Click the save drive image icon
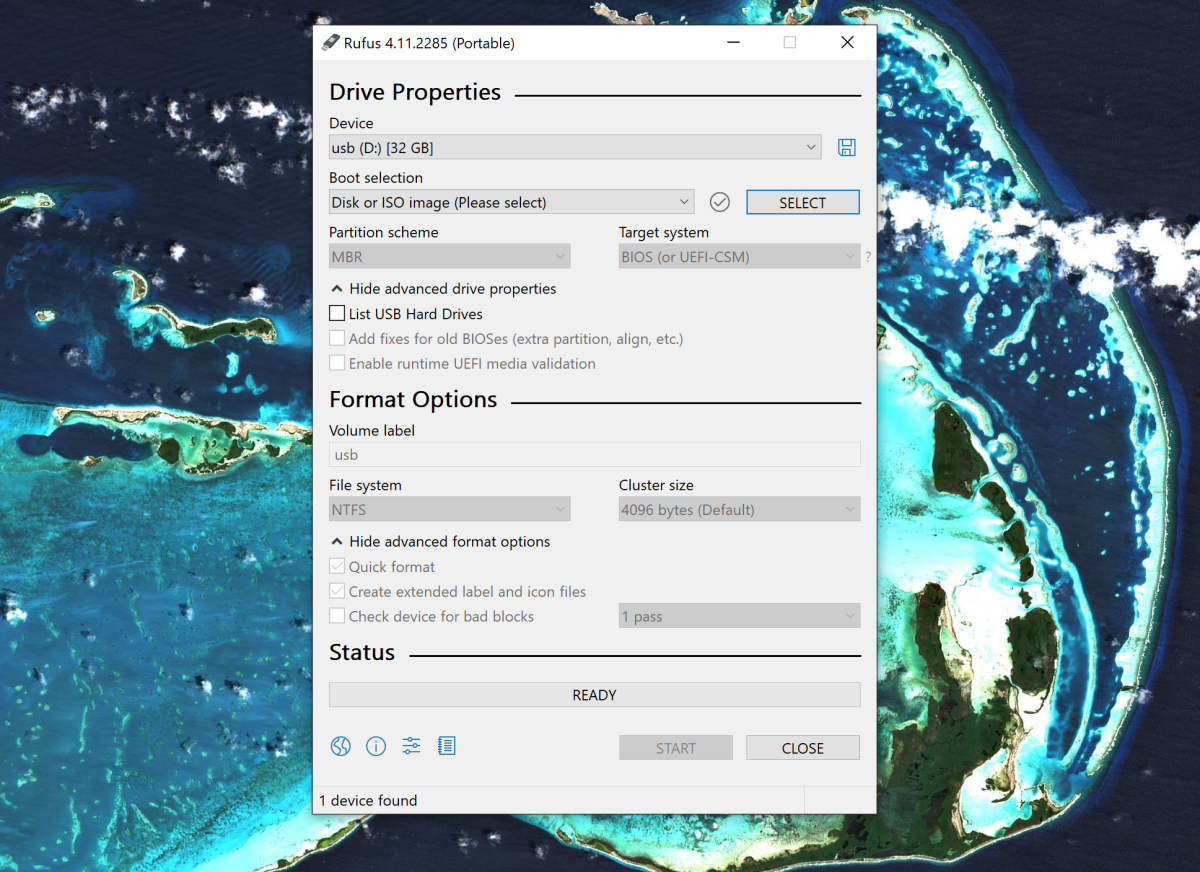Viewport: 1200px width, 872px height. pyautogui.click(x=846, y=148)
